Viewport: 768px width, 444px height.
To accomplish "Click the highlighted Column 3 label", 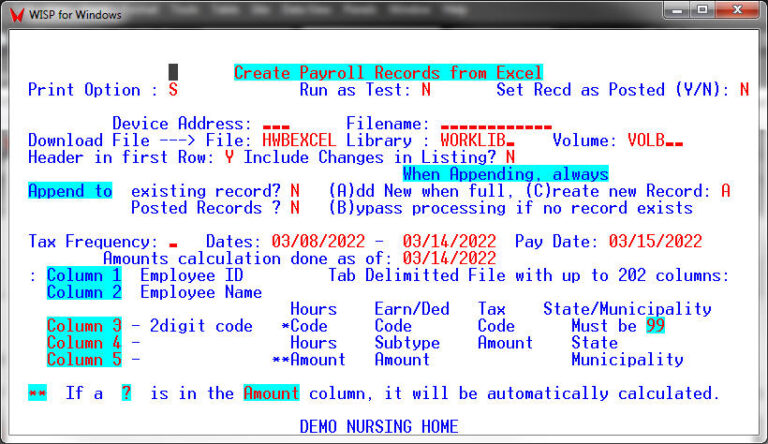I will pyautogui.click(x=84, y=326).
